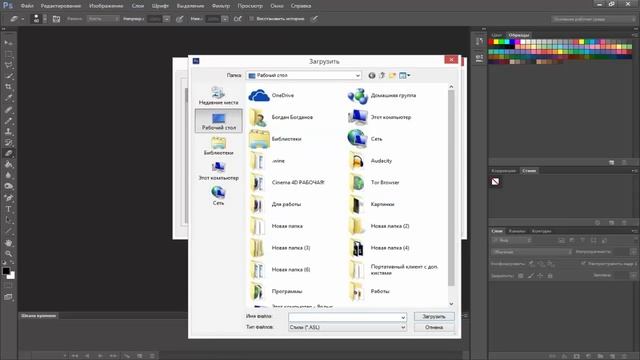Select the Rectangular Marquee tool

click(8, 54)
